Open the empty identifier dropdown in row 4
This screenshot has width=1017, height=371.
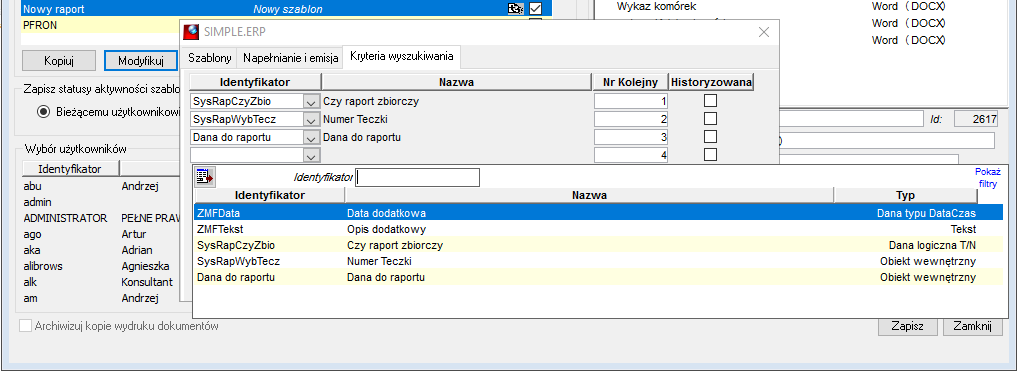coord(312,156)
